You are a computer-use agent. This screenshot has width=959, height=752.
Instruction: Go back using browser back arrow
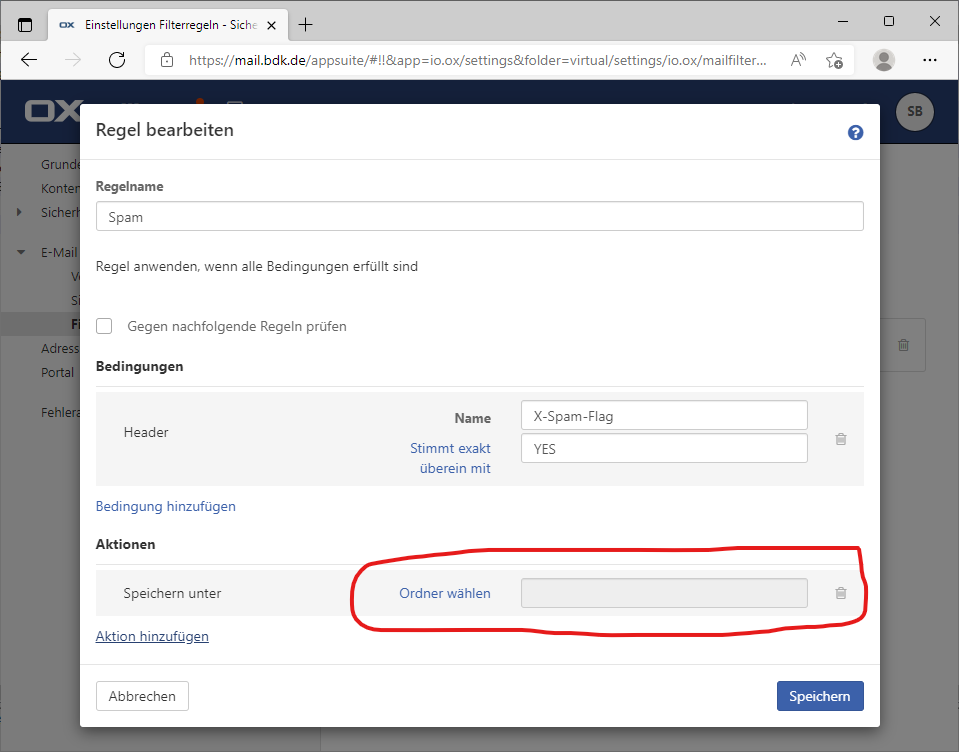click(29, 60)
